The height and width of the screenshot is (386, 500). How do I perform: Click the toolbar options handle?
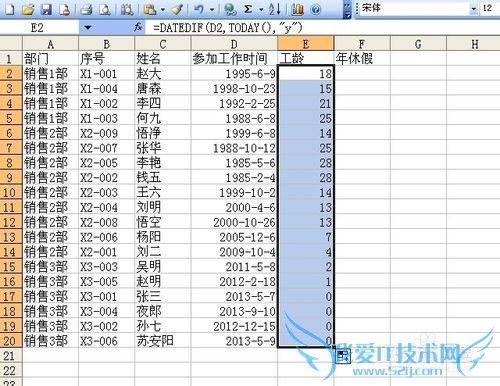point(347,9)
